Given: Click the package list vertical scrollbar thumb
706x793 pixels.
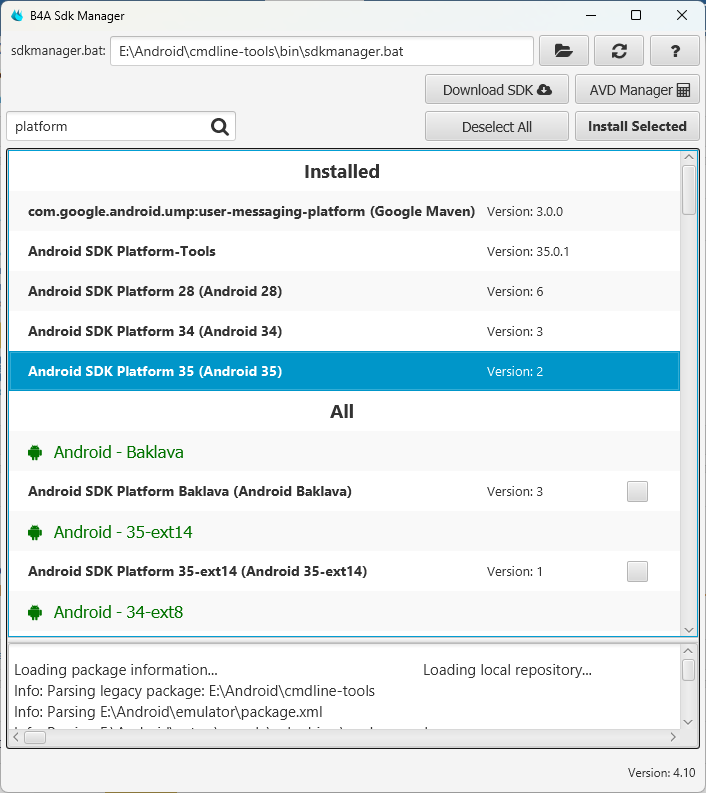Looking at the screenshot, I should [x=688, y=189].
